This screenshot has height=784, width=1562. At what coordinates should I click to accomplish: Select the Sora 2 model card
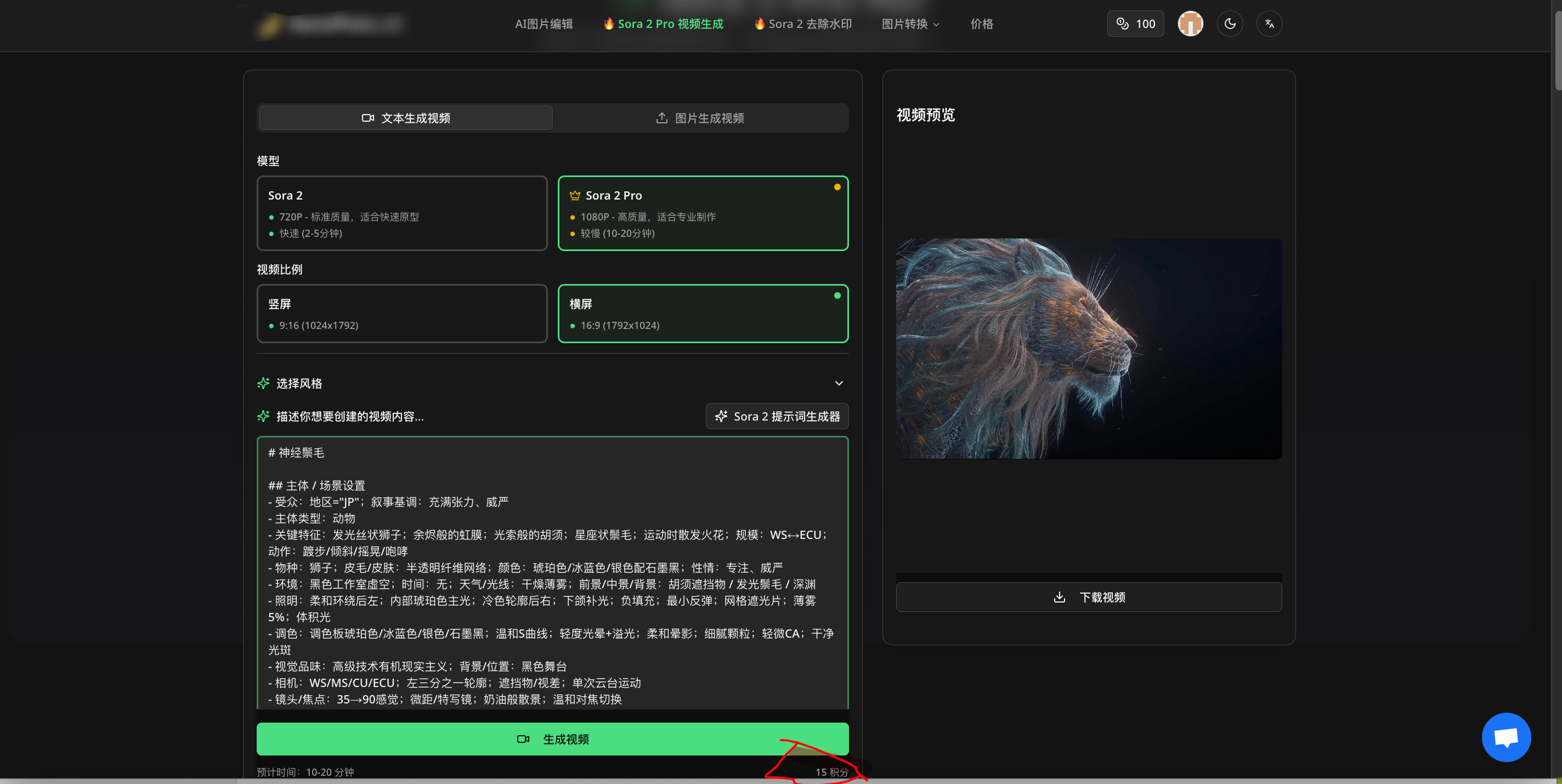click(x=401, y=213)
